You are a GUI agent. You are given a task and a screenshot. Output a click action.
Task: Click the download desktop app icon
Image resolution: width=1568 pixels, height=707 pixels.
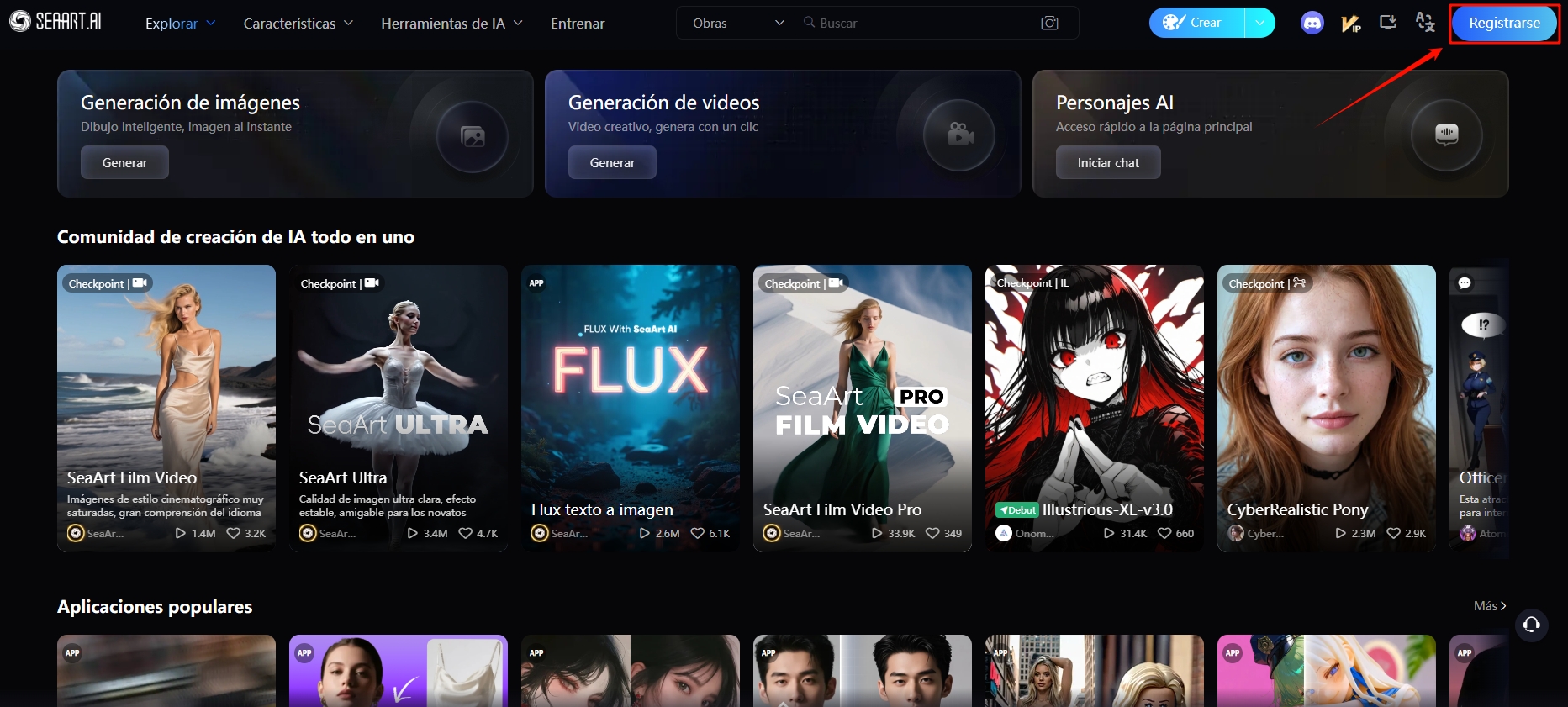[x=1388, y=23]
